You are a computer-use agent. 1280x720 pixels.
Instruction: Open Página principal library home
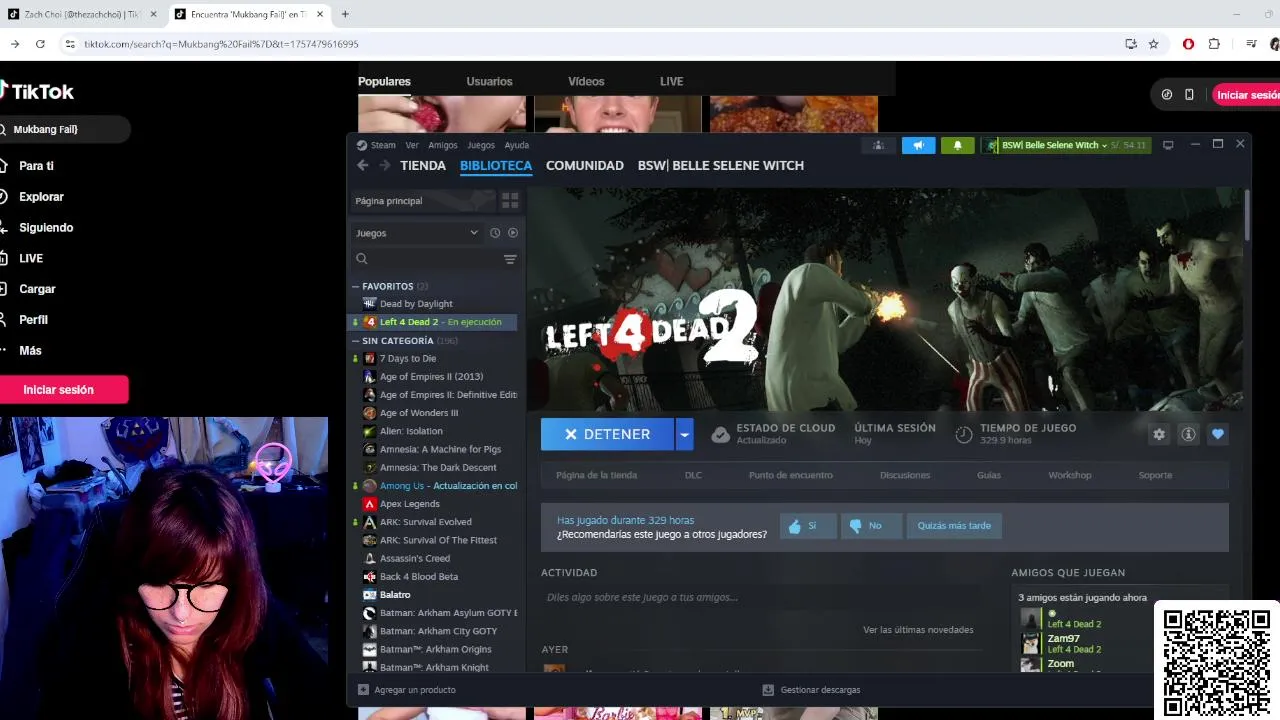pos(423,201)
